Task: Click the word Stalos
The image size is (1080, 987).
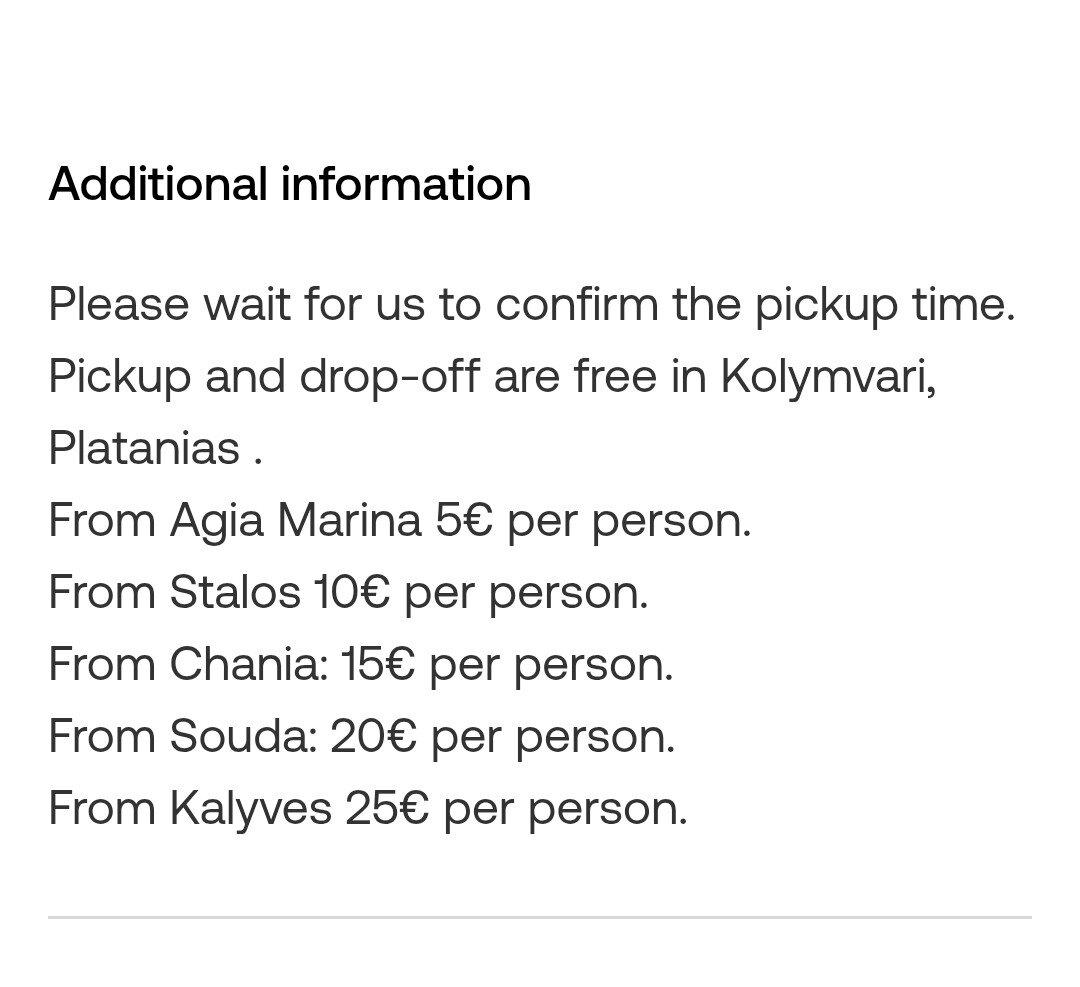Action: [x=235, y=592]
